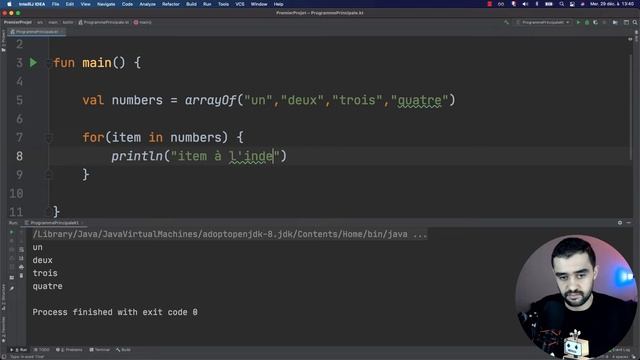Screen dimensions: 640x360
Task: Clear console output with the trash icon
Action: pos(21,276)
